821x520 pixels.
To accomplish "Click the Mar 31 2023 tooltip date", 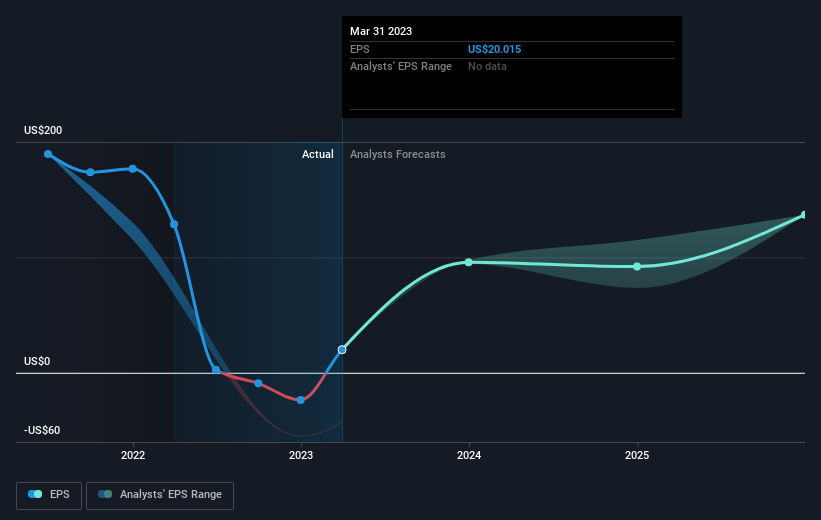I will (381, 31).
